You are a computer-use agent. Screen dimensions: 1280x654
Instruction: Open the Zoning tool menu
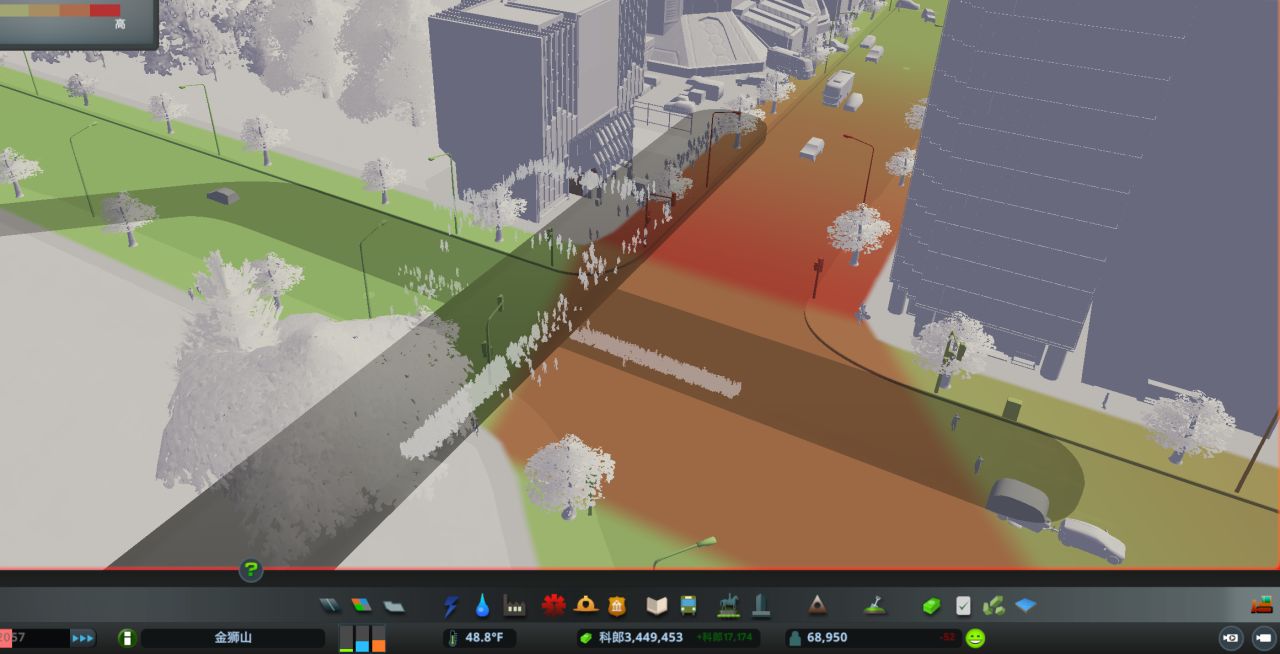click(362, 605)
